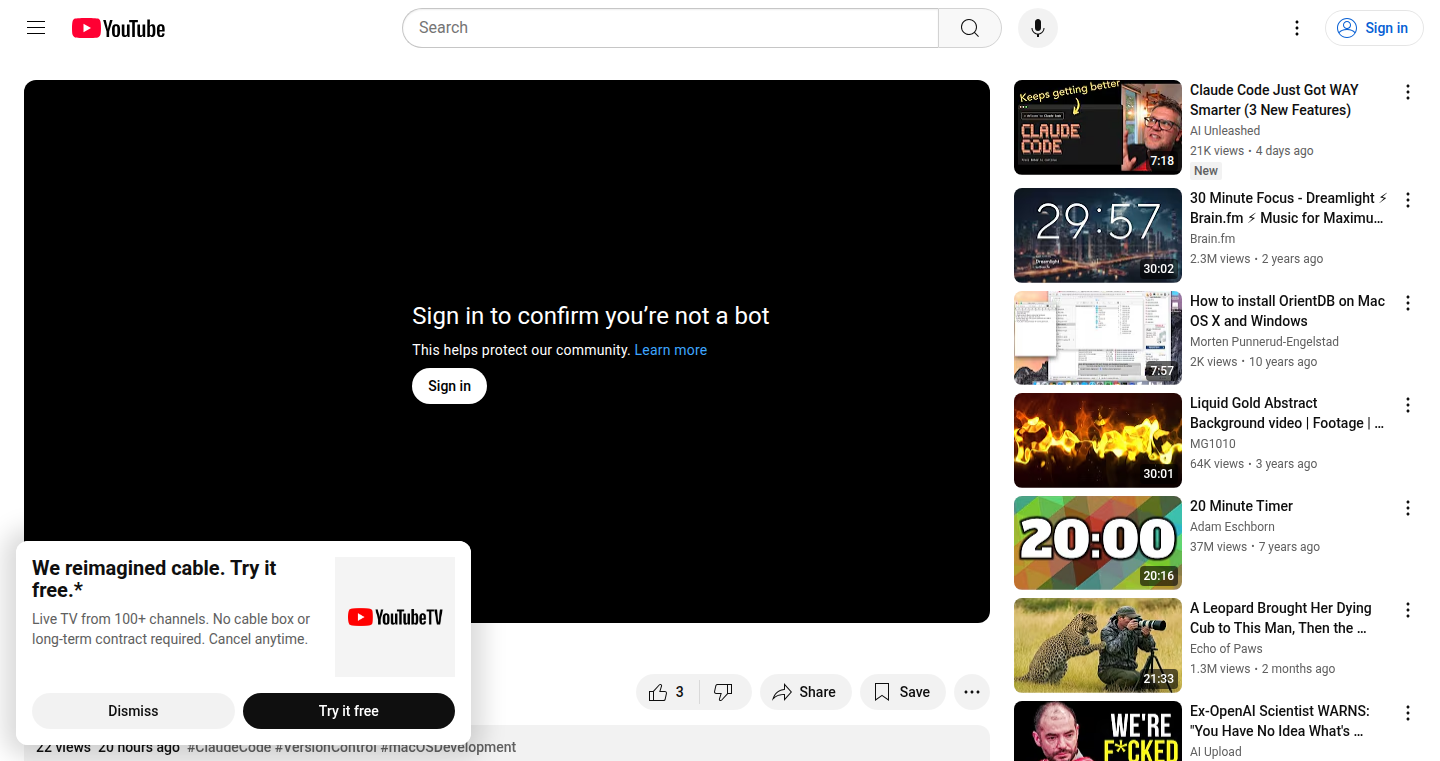Click title Claude Code Just Got WAY Smarter
Screen dimensions: 1440x761
pos(1274,100)
